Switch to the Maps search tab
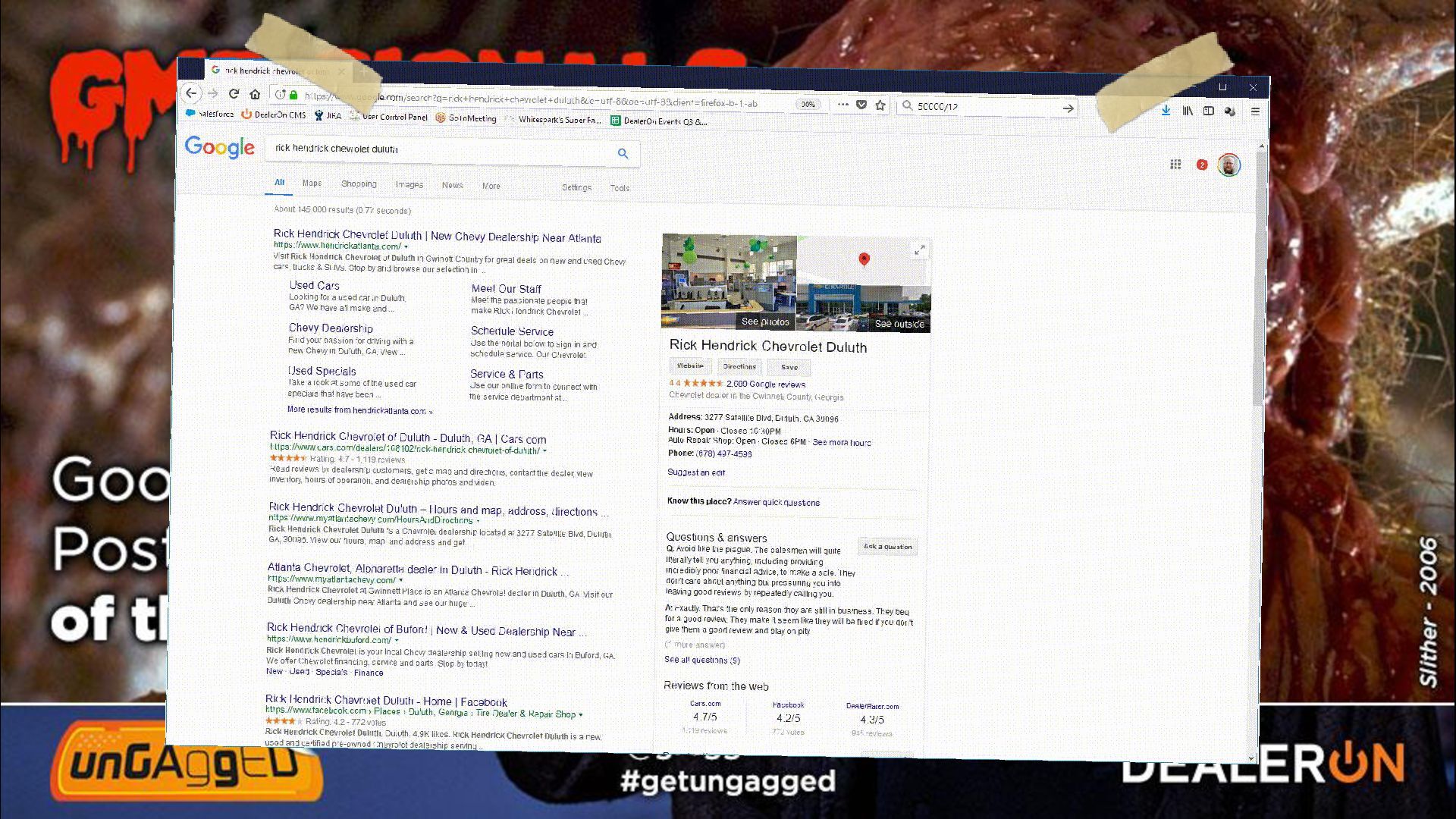The height and width of the screenshot is (819, 1456). tap(312, 183)
